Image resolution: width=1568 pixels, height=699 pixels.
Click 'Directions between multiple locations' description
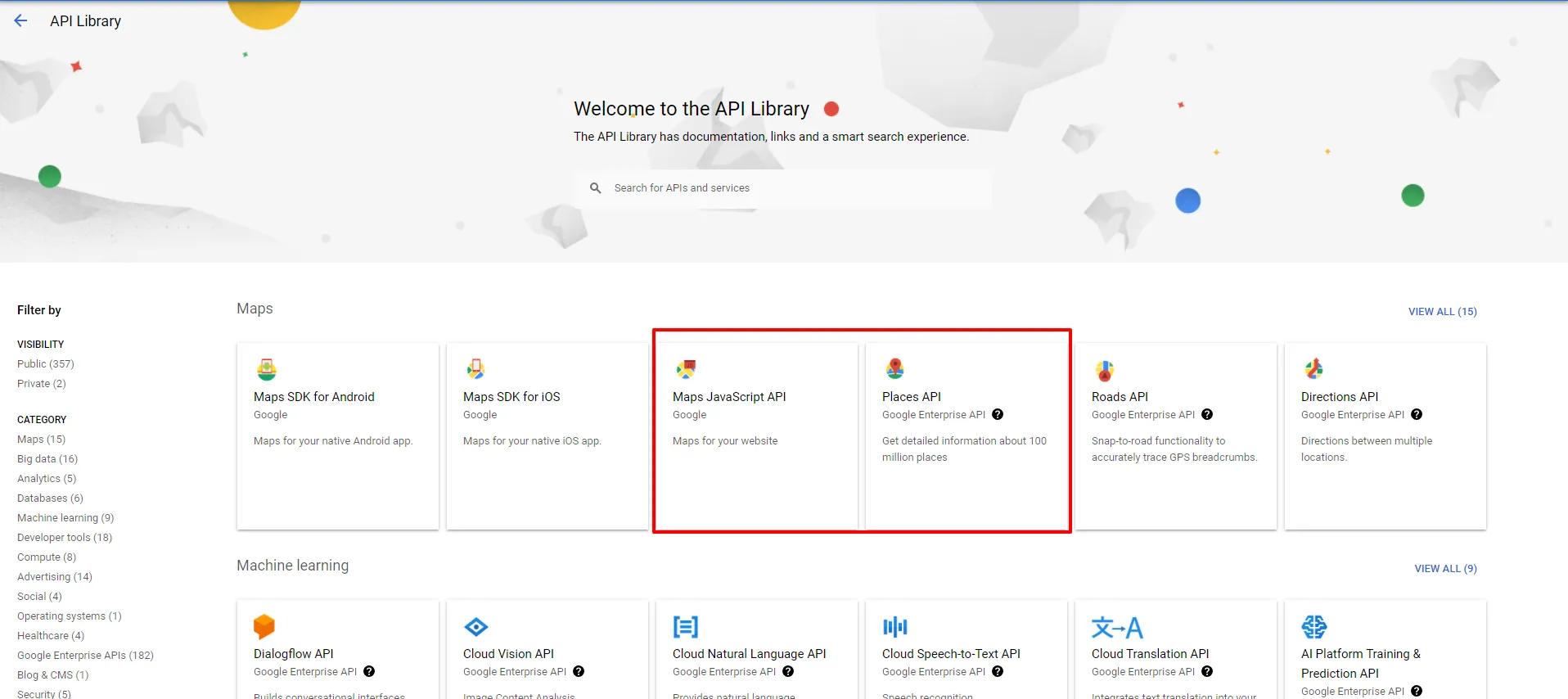[1367, 449]
